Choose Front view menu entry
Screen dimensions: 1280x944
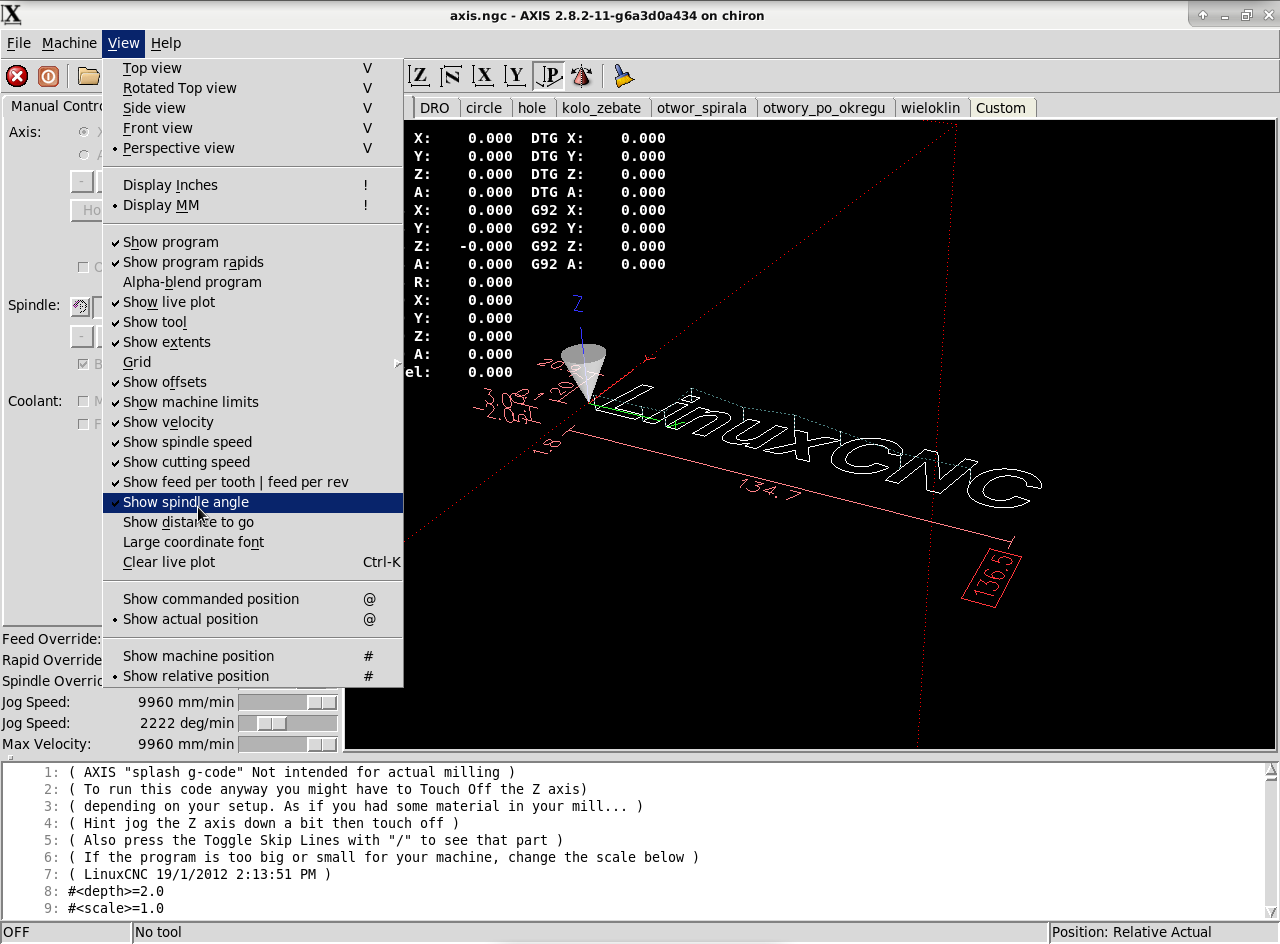click(x=253, y=128)
